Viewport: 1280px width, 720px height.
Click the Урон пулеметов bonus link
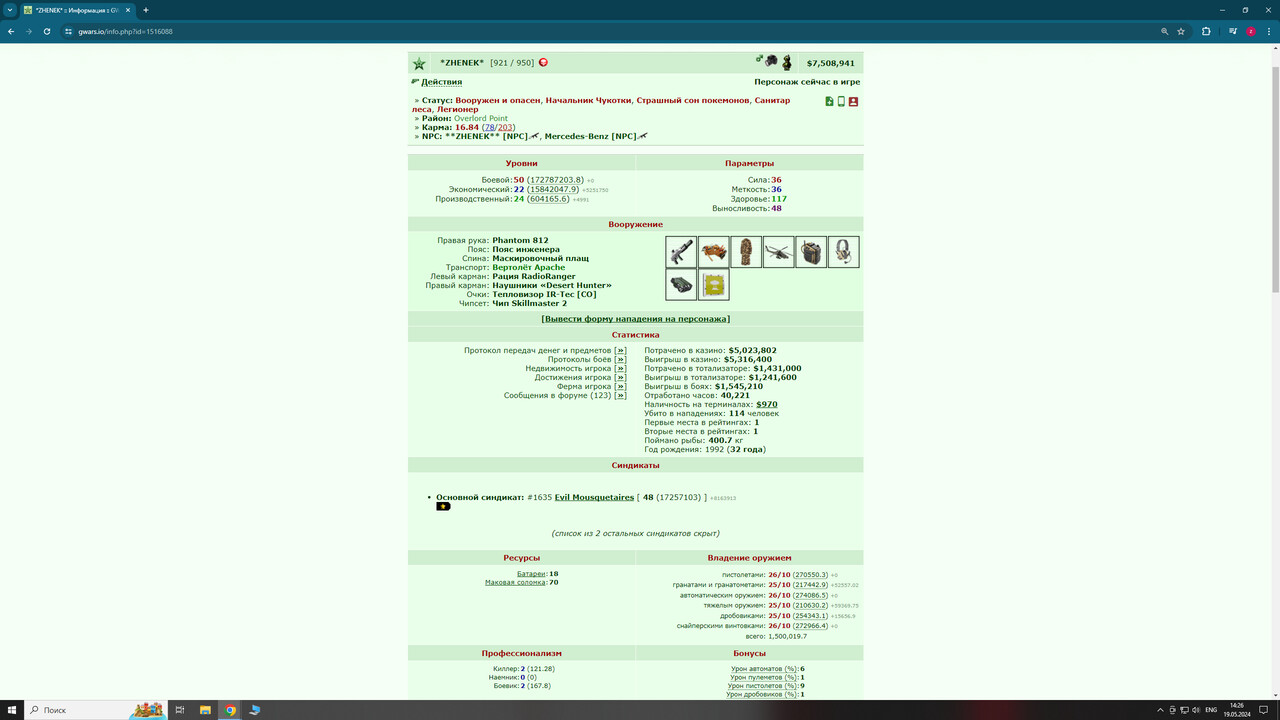[764, 678]
